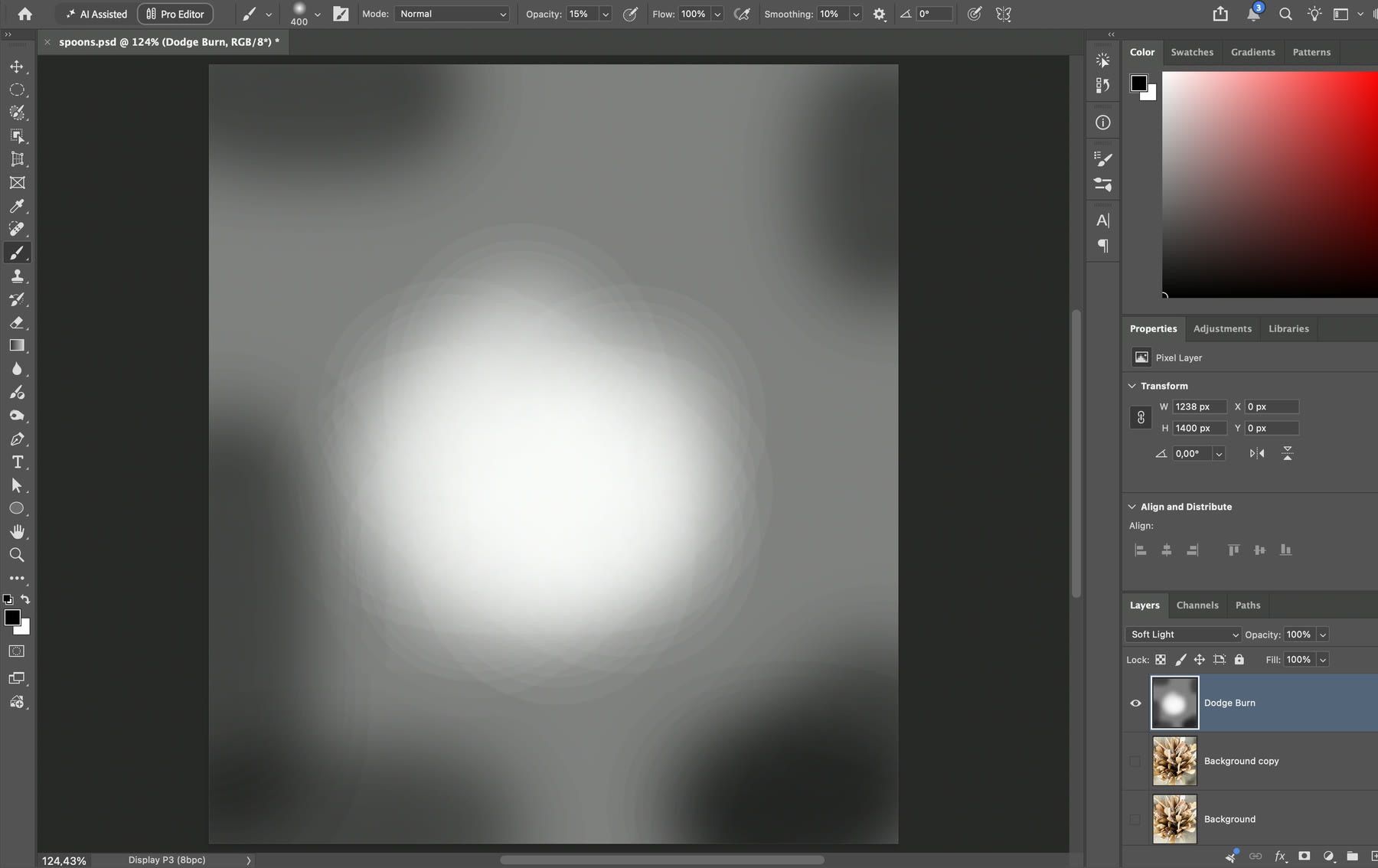Collapse the Transform section

click(x=1132, y=386)
